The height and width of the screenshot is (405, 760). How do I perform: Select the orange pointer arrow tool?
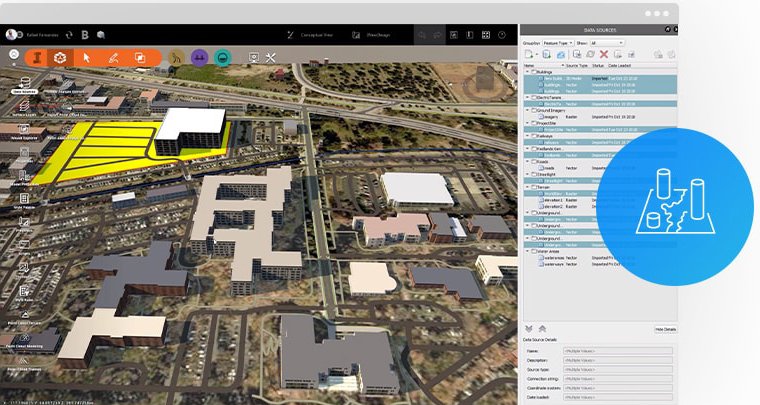87,58
